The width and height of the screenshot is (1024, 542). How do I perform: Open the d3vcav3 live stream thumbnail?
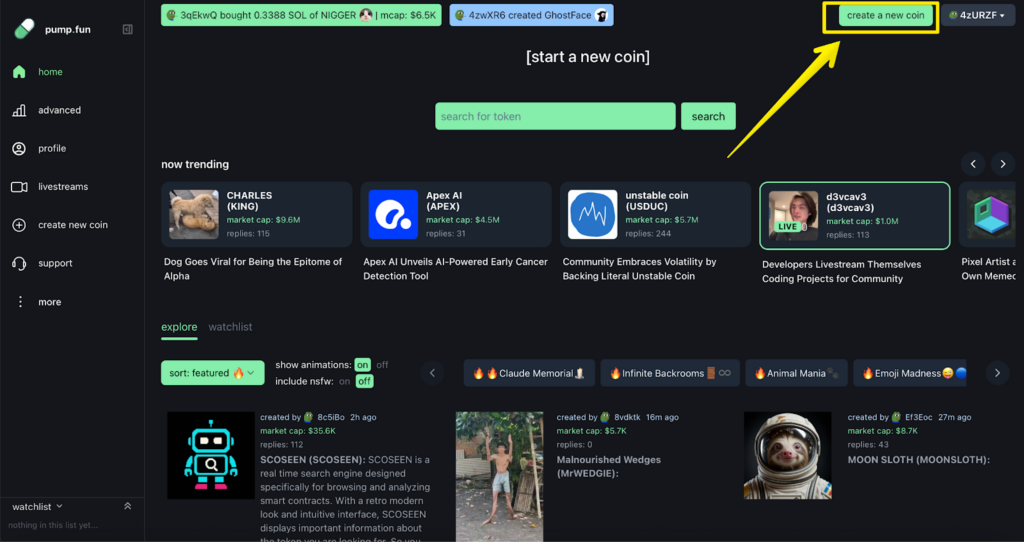coord(793,215)
